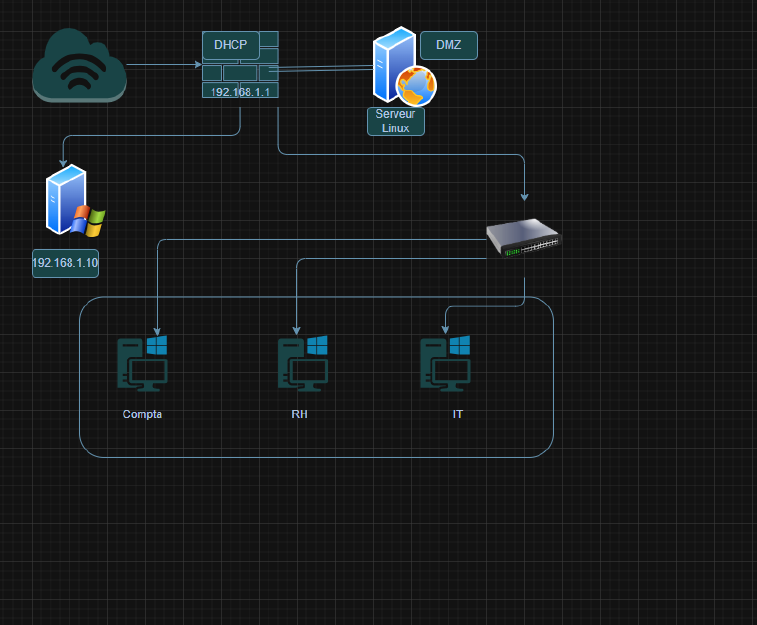
Task: Select the DHCP label box
Action: [231, 45]
